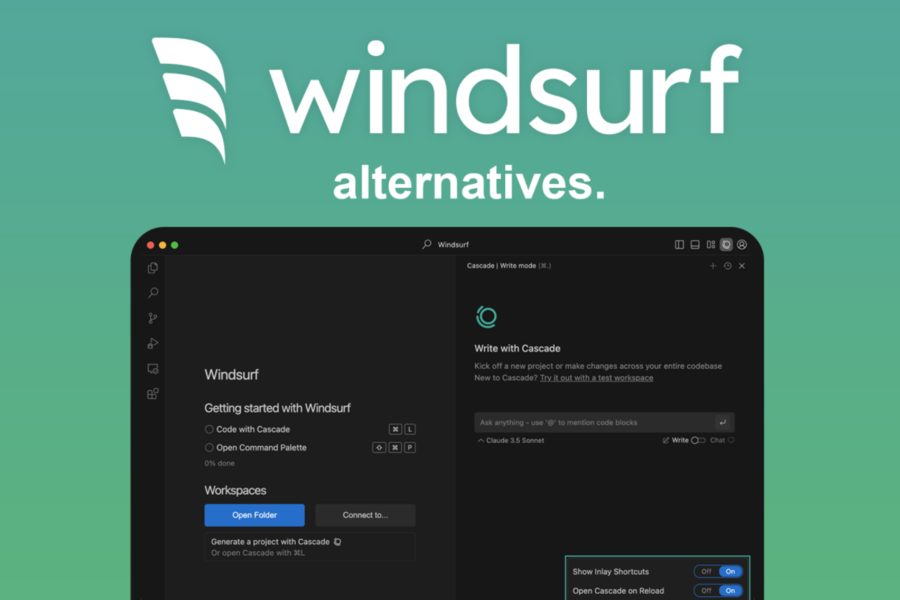This screenshot has height=600, width=900.
Task: Click the Write mode label
Action: click(680, 440)
